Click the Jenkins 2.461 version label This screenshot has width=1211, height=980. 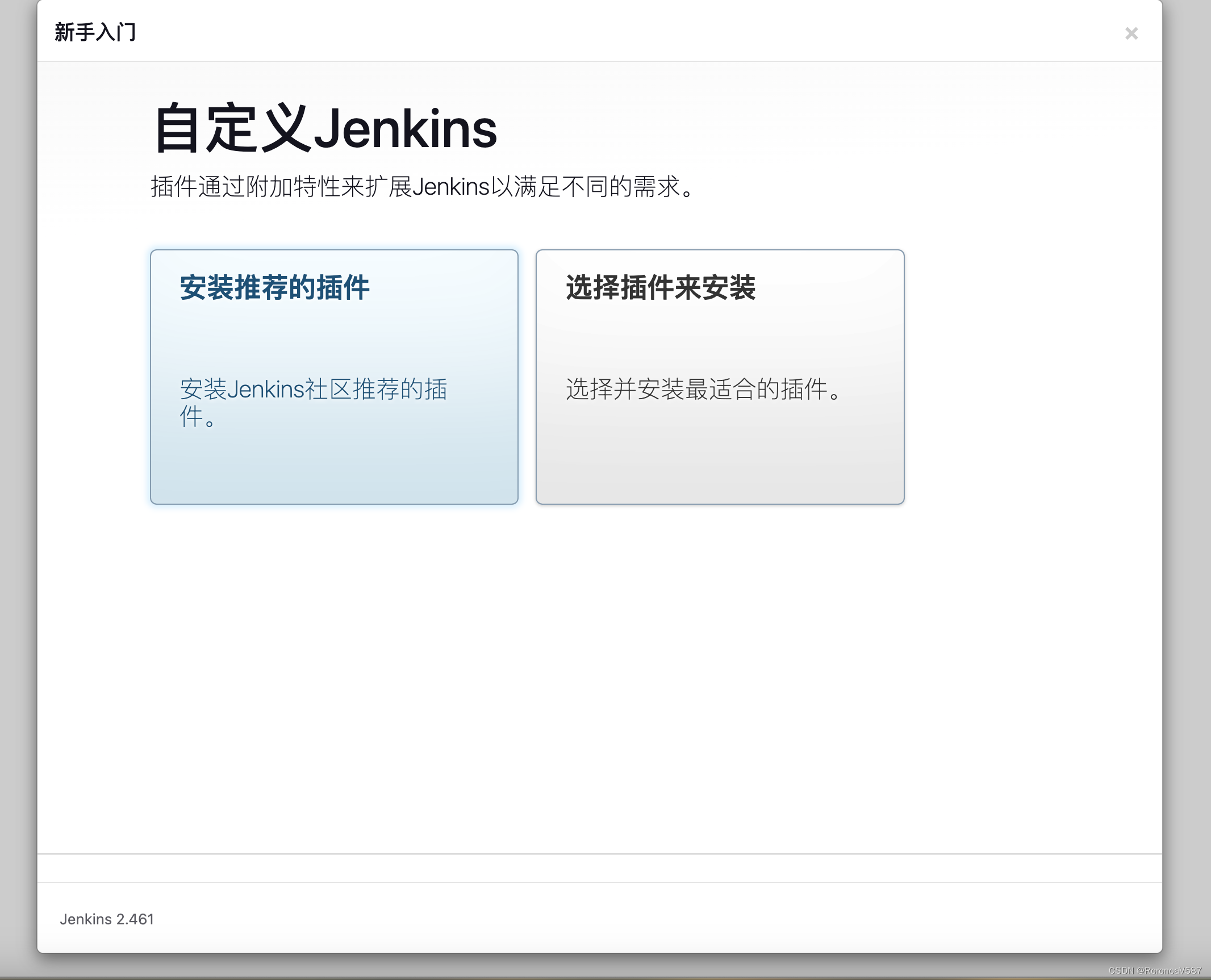point(107,918)
